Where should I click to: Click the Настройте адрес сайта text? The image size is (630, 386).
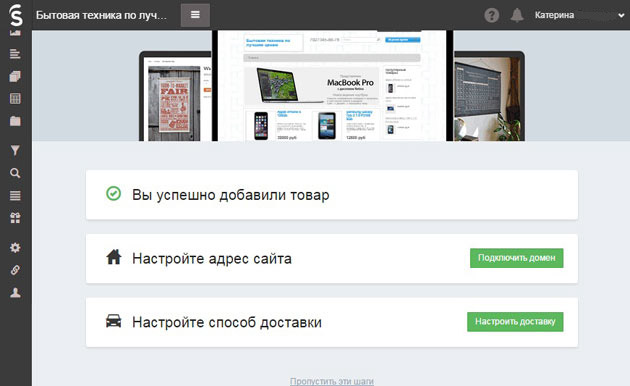(212, 259)
